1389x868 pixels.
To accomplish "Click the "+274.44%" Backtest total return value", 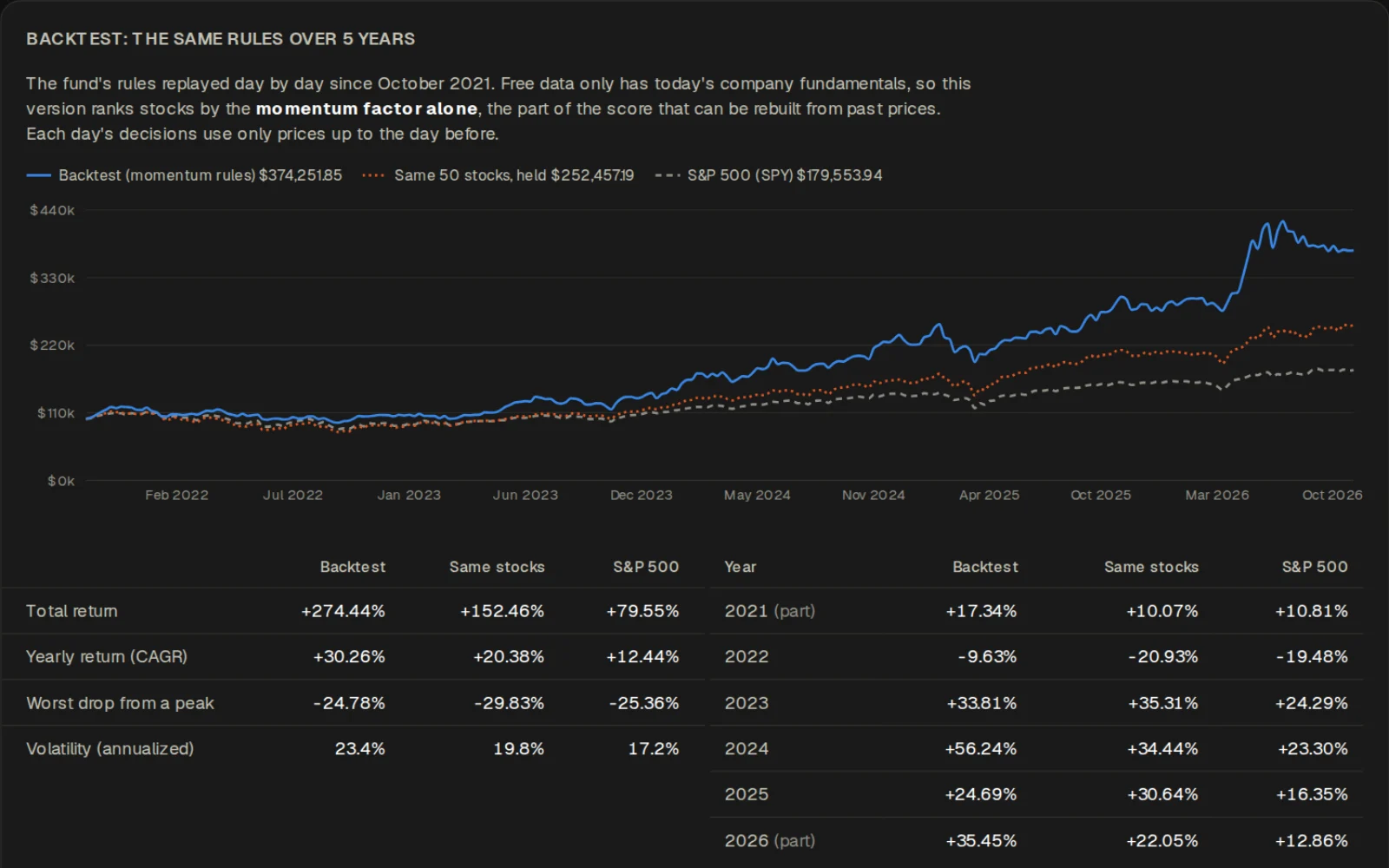I will [343, 611].
